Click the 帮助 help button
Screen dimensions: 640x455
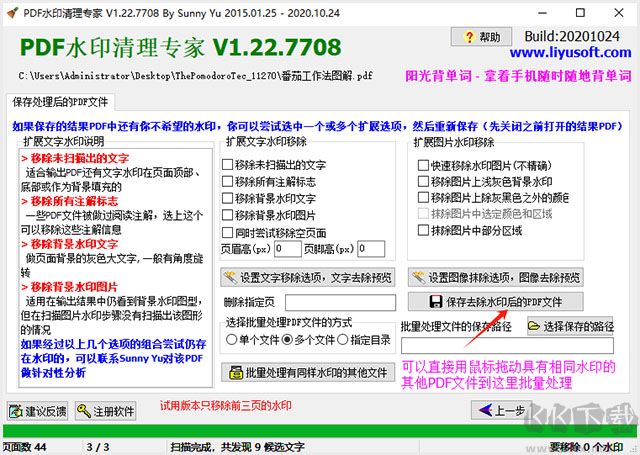481,38
